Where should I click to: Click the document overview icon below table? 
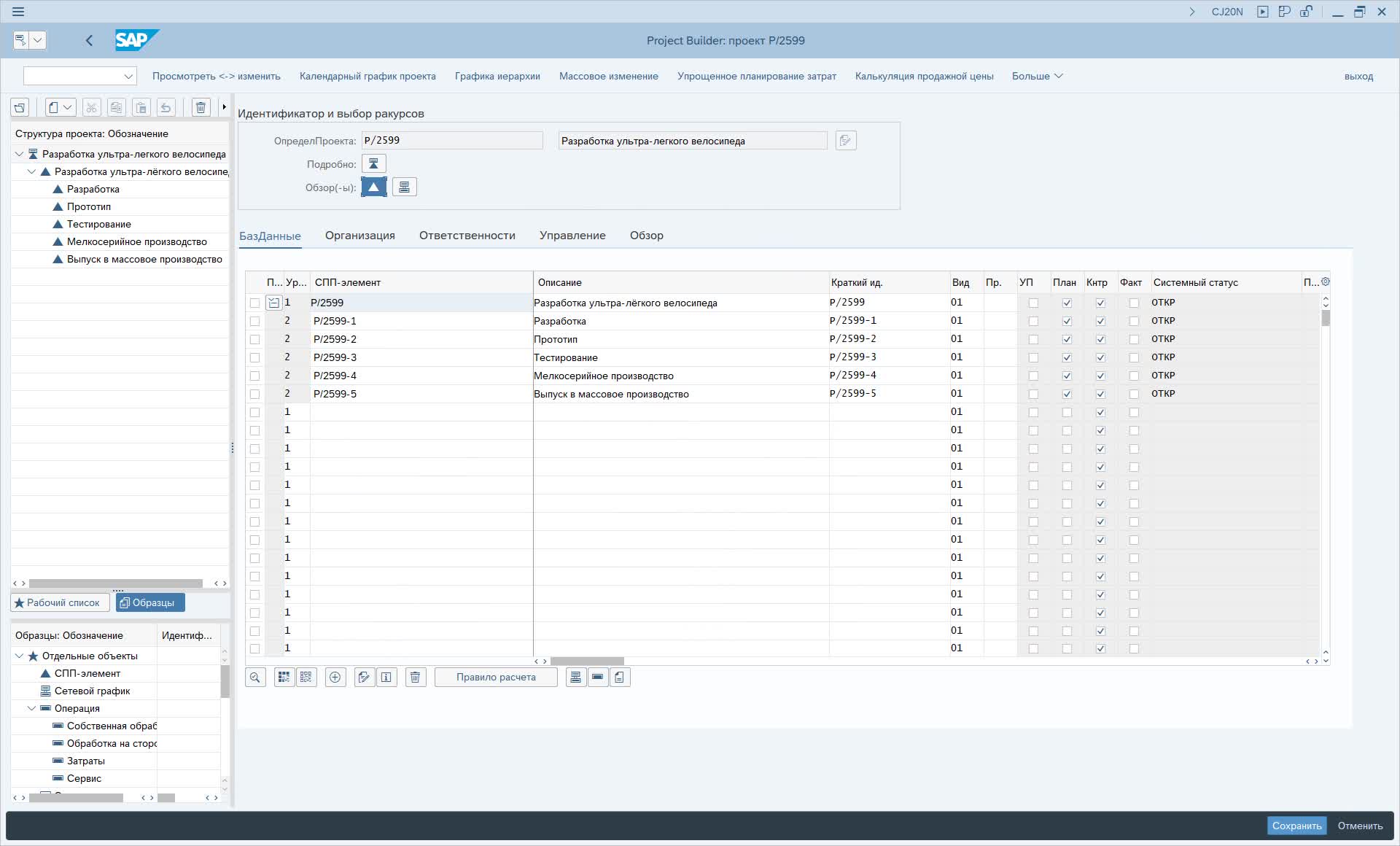(620, 678)
